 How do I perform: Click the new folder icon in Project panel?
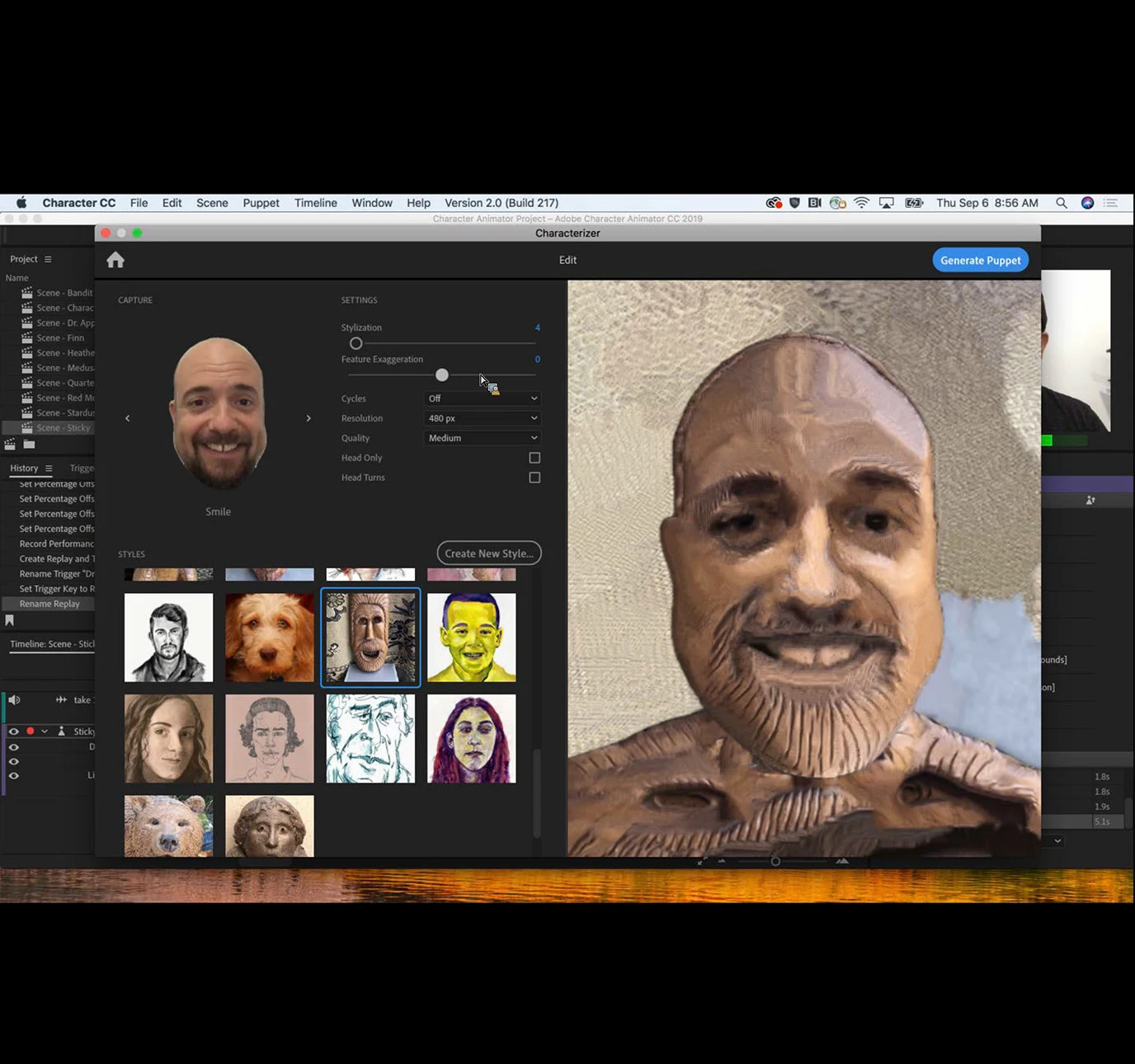pyautogui.click(x=29, y=445)
